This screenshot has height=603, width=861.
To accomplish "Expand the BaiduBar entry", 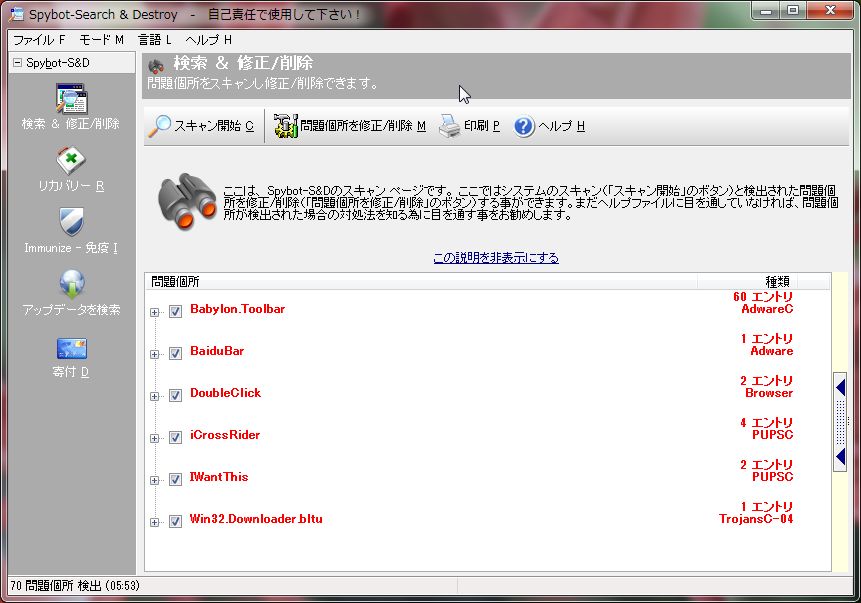I will tap(154, 354).
